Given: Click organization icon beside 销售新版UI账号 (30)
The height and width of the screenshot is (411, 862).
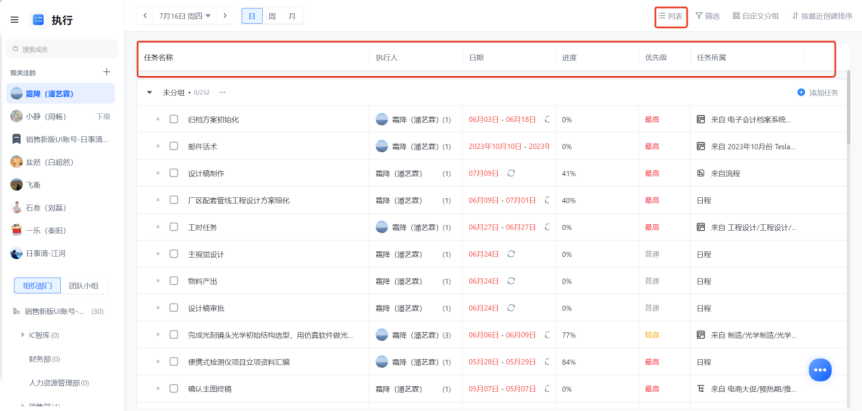Looking at the screenshot, I should tap(16, 312).
